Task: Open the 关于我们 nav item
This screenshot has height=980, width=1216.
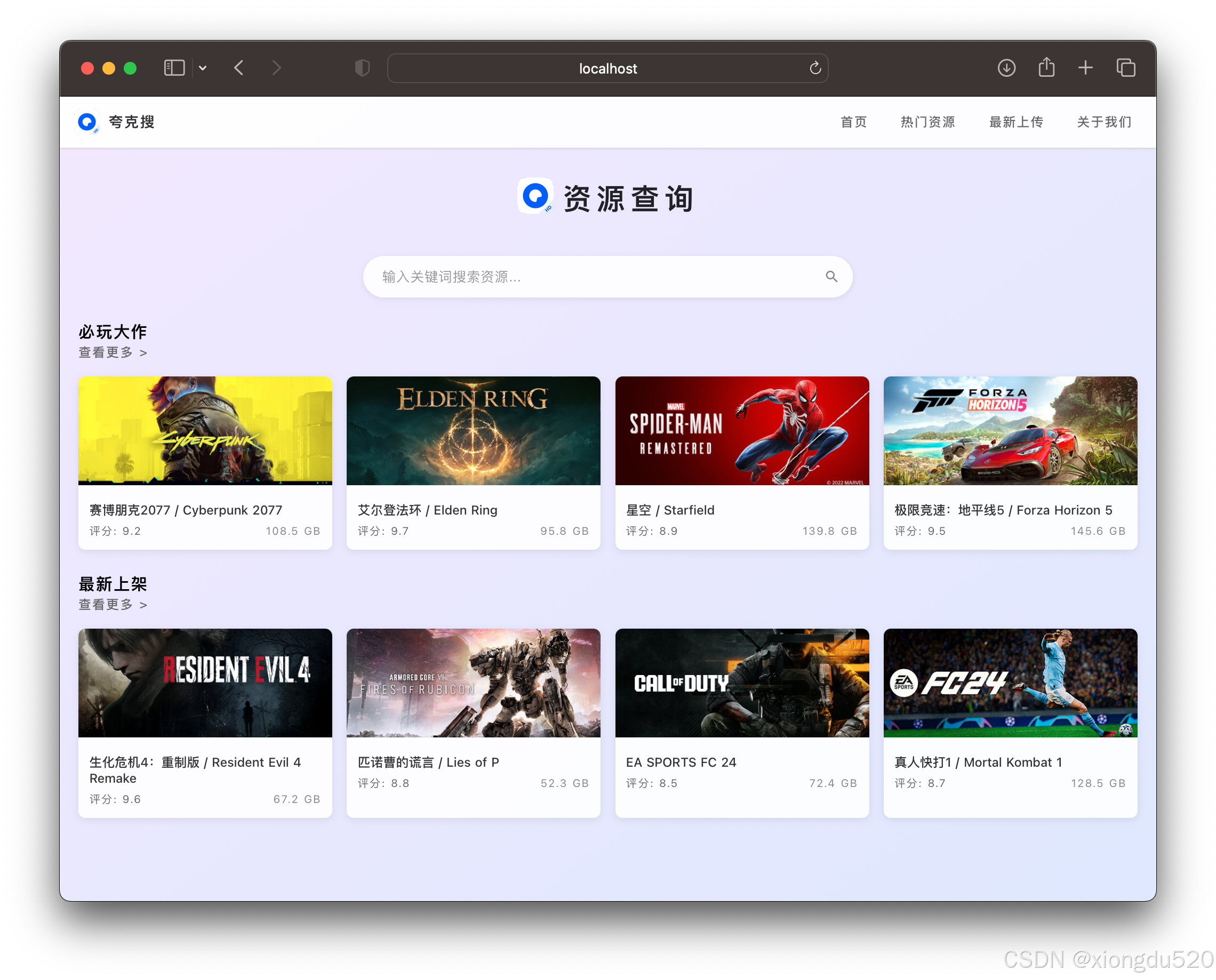Action: pos(1103,122)
